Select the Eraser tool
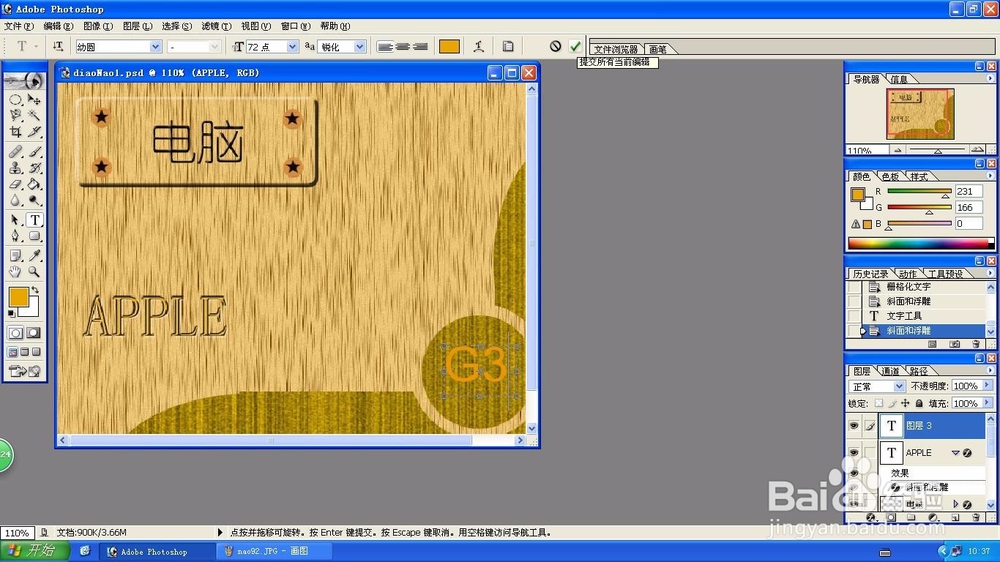Image resolution: width=1000 pixels, height=562 pixels. (x=15, y=184)
